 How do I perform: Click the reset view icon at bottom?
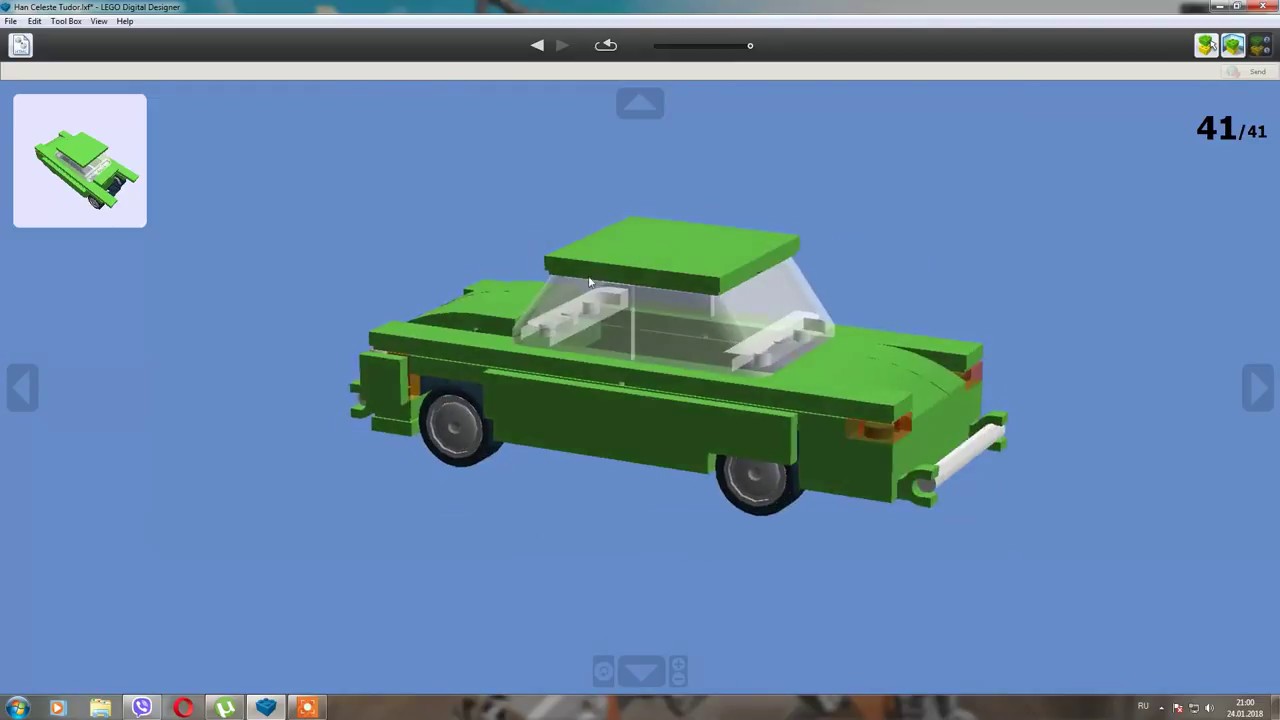pos(603,671)
